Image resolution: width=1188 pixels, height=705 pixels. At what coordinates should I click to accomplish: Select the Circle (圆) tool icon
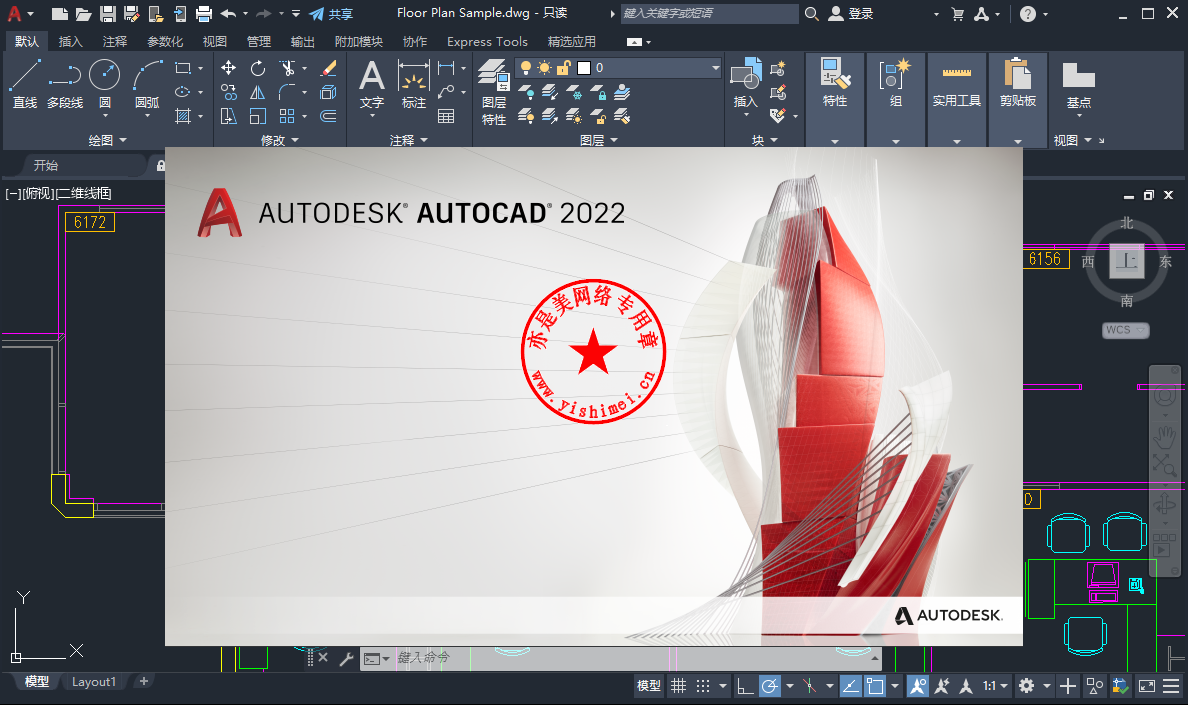[105, 76]
